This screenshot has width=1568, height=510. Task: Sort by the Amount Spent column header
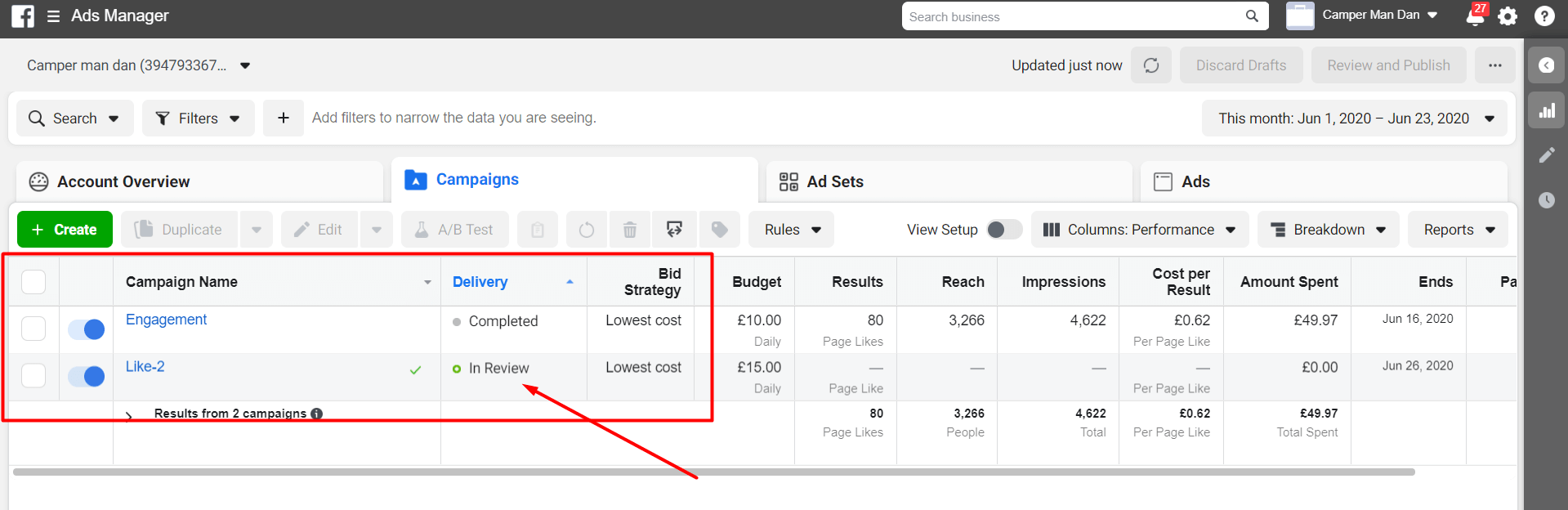(1289, 282)
